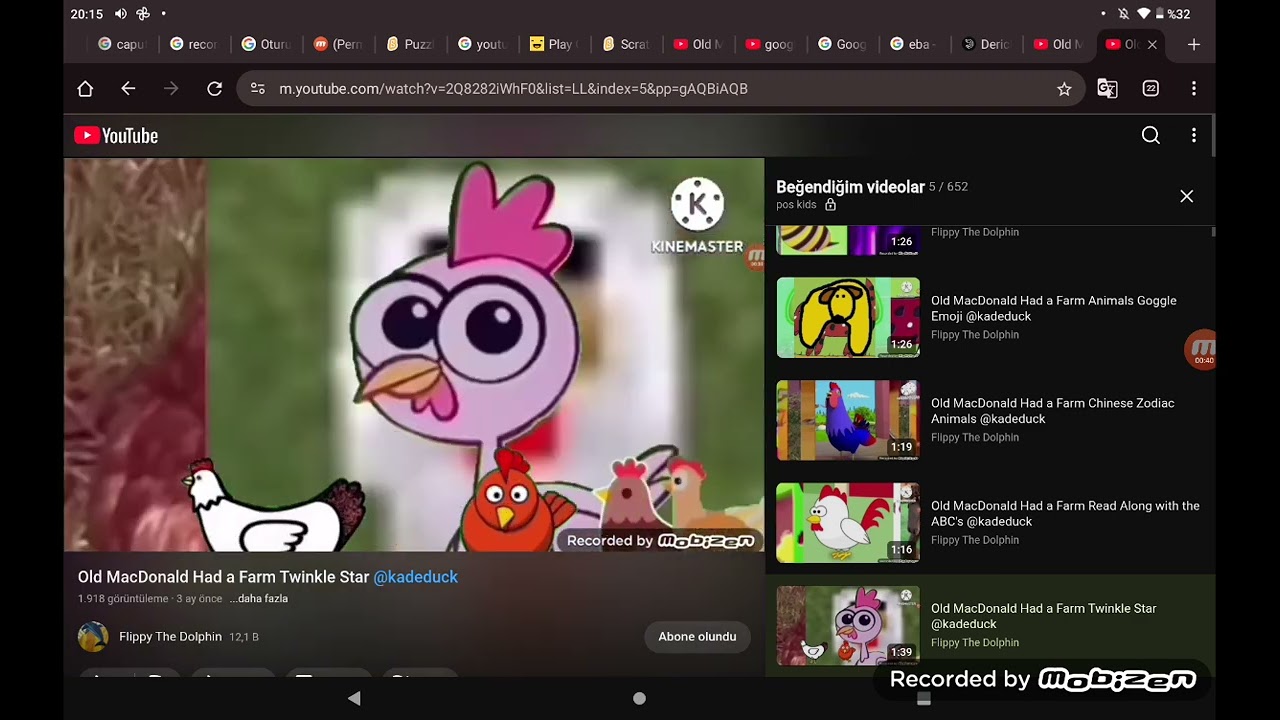
Task: Open the page translate icon
Action: tap(1107, 89)
